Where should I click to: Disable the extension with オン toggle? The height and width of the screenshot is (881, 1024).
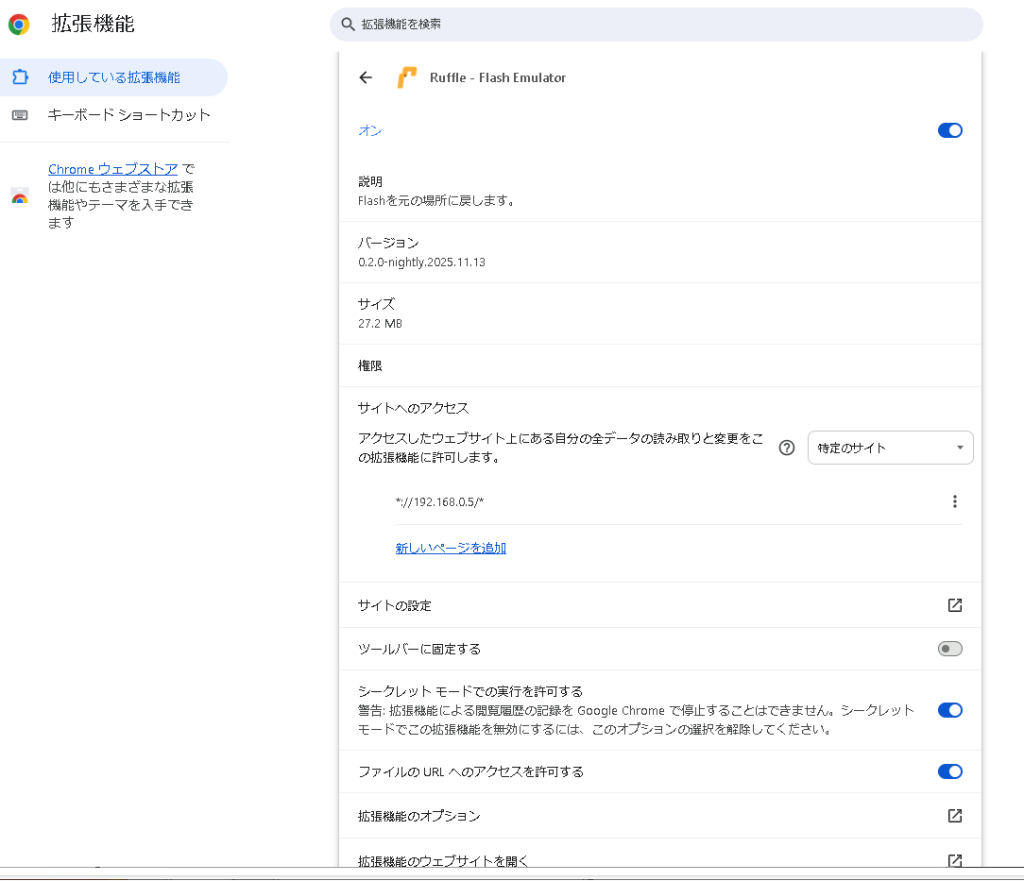tap(949, 130)
